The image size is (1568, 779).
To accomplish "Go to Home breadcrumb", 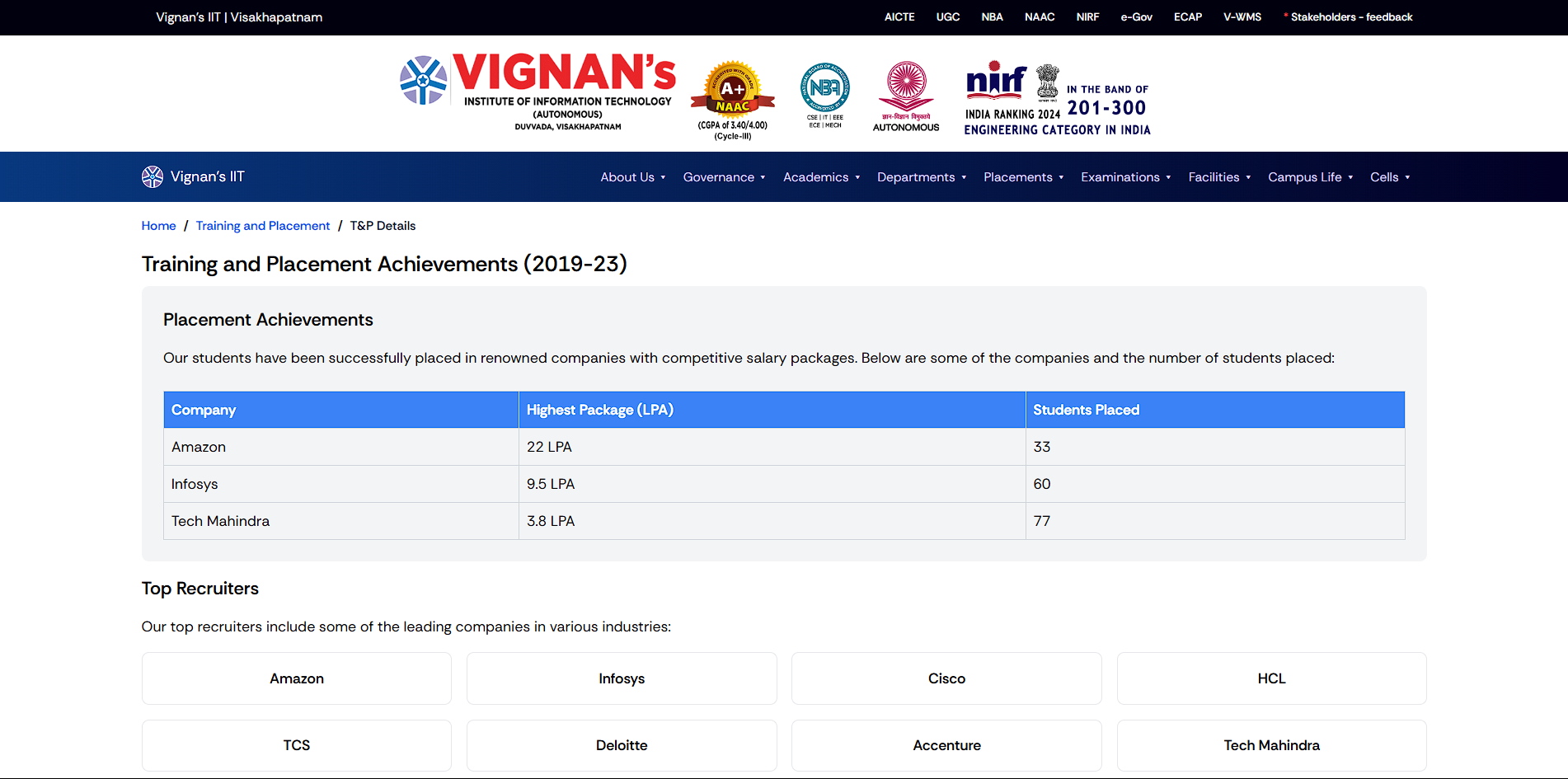I will (158, 226).
